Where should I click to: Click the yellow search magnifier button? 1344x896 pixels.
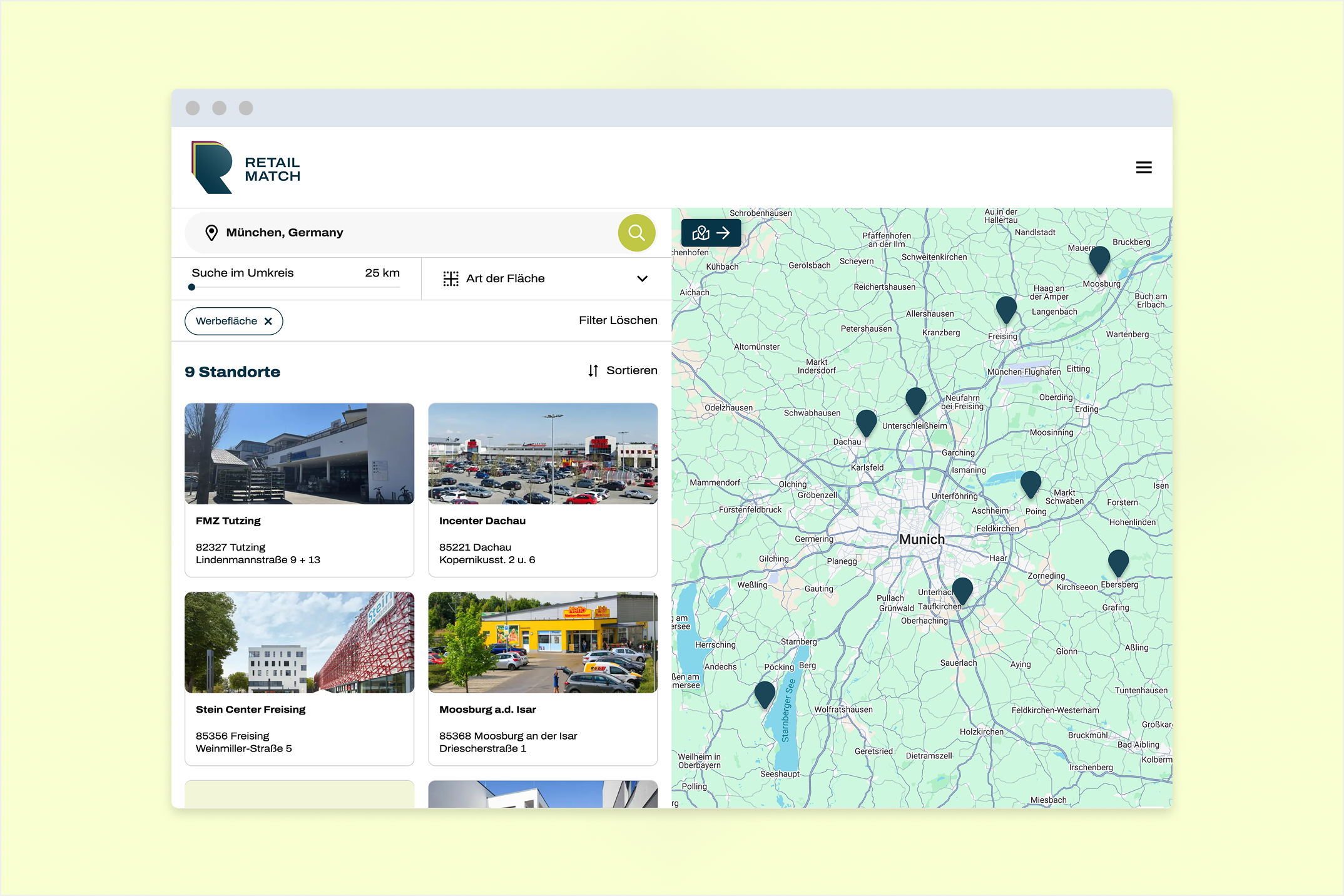click(x=636, y=233)
